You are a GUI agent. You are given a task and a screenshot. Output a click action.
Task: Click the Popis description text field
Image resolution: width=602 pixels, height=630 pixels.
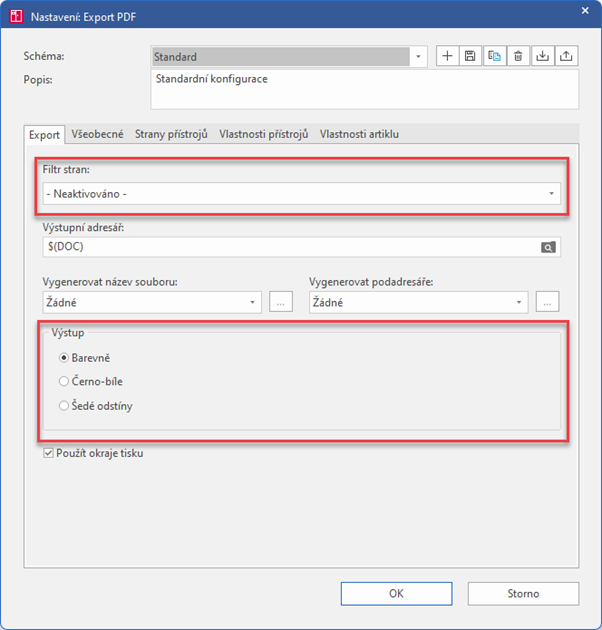pos(364,88)
